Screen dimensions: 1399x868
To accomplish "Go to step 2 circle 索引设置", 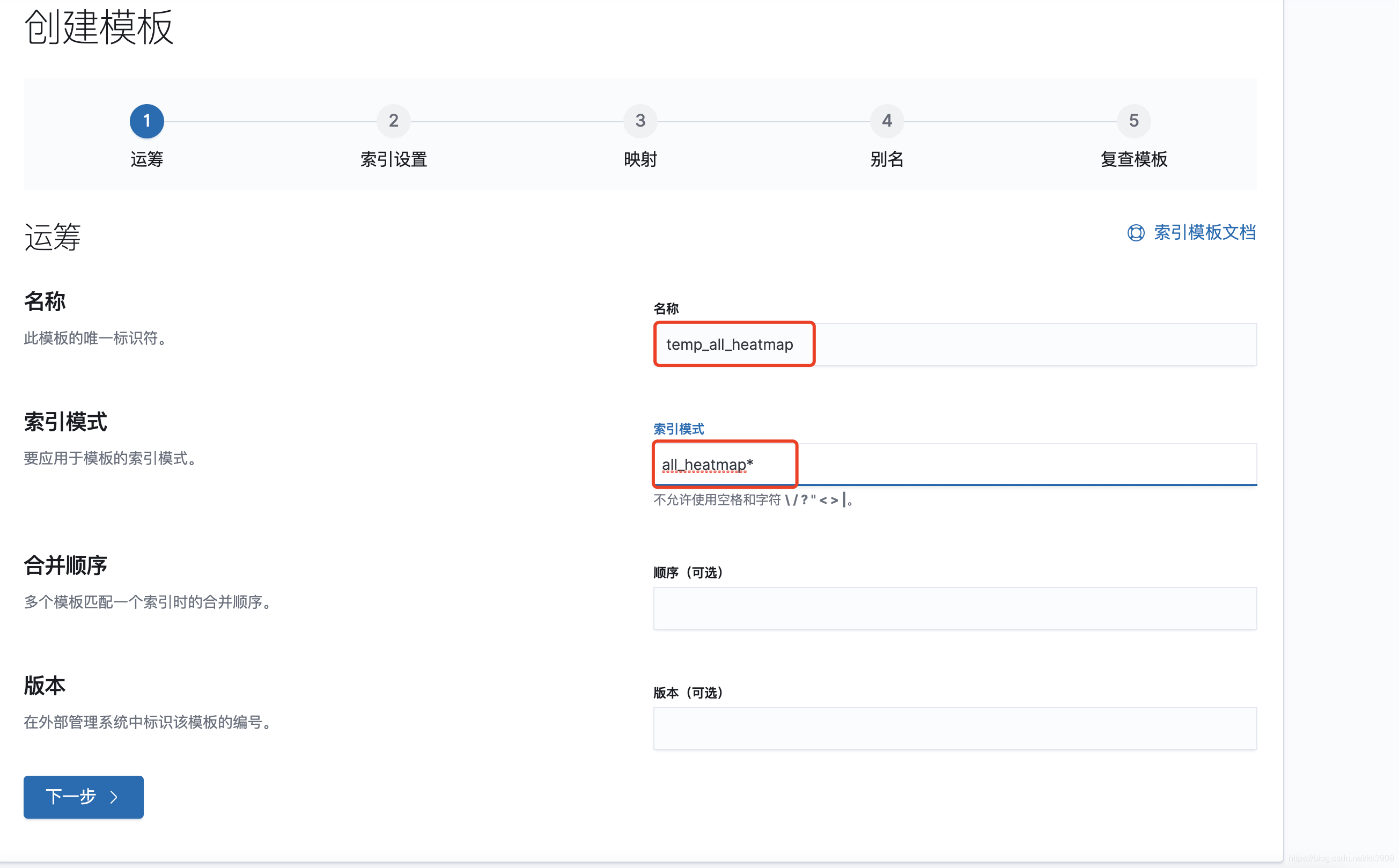I will pos(393,121).
